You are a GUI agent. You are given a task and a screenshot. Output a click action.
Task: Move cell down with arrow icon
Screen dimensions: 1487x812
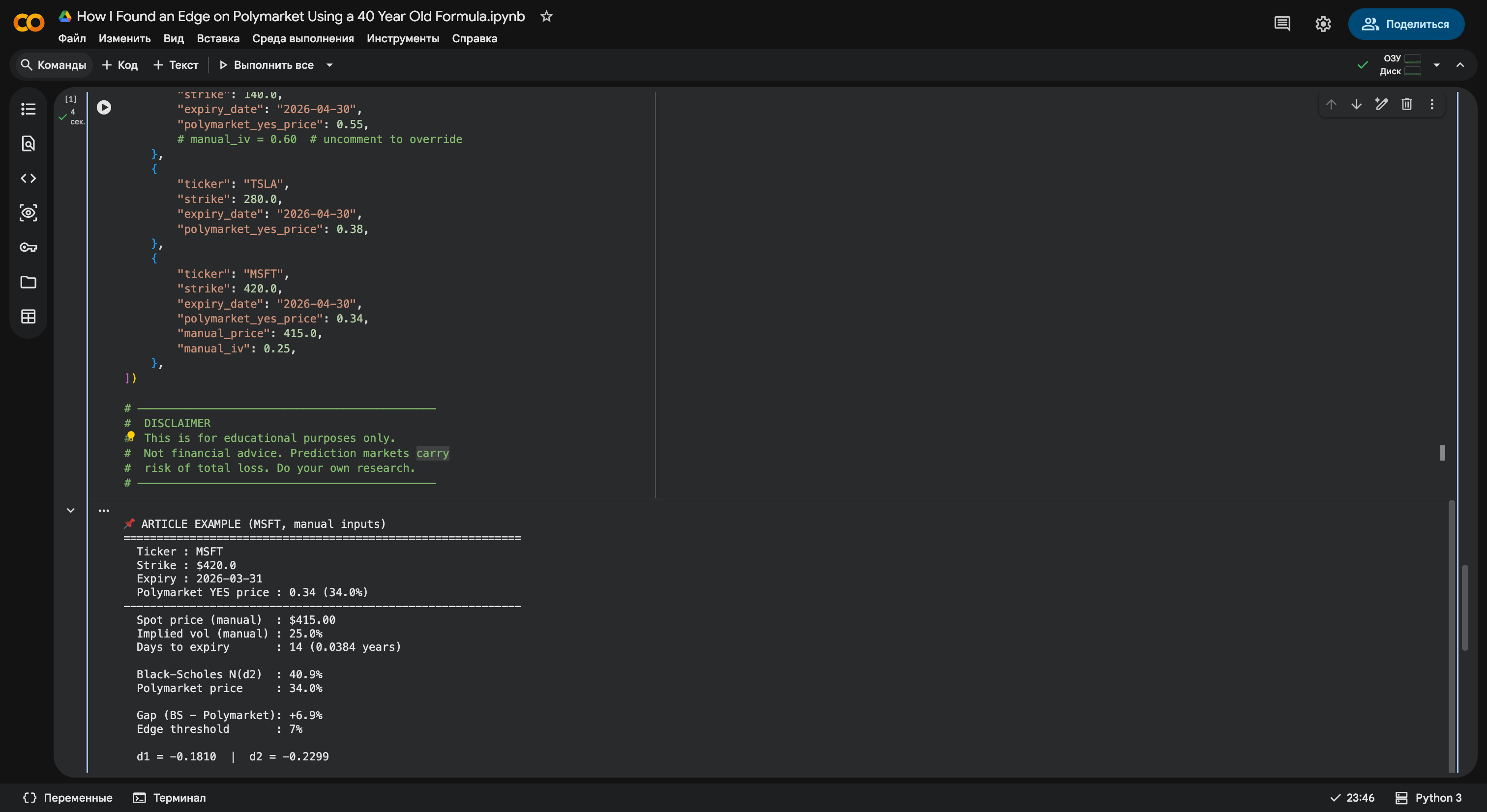pos(1357,105)
